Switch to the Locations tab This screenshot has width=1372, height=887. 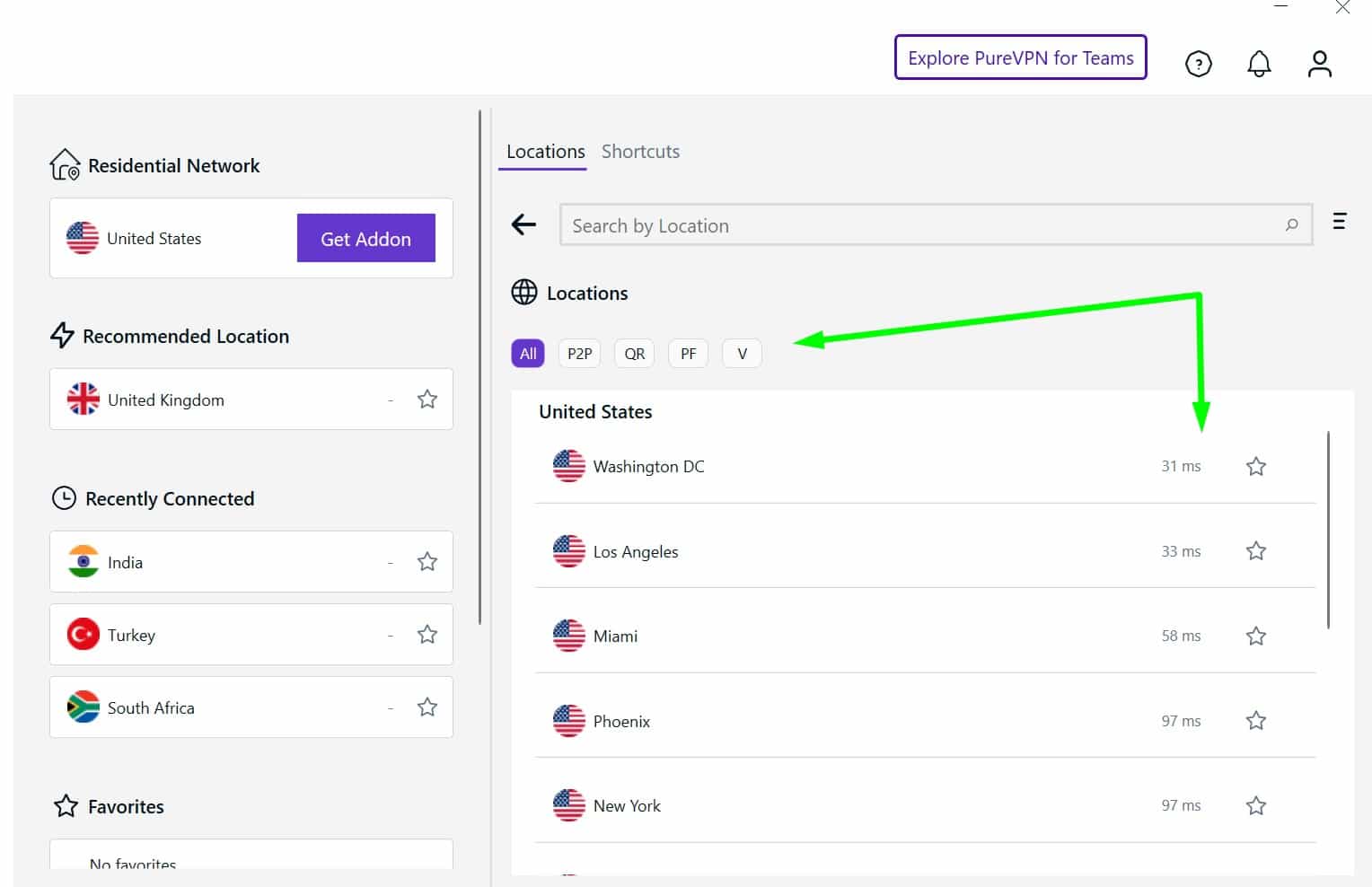pyautogui.click(x=545, y=152)
